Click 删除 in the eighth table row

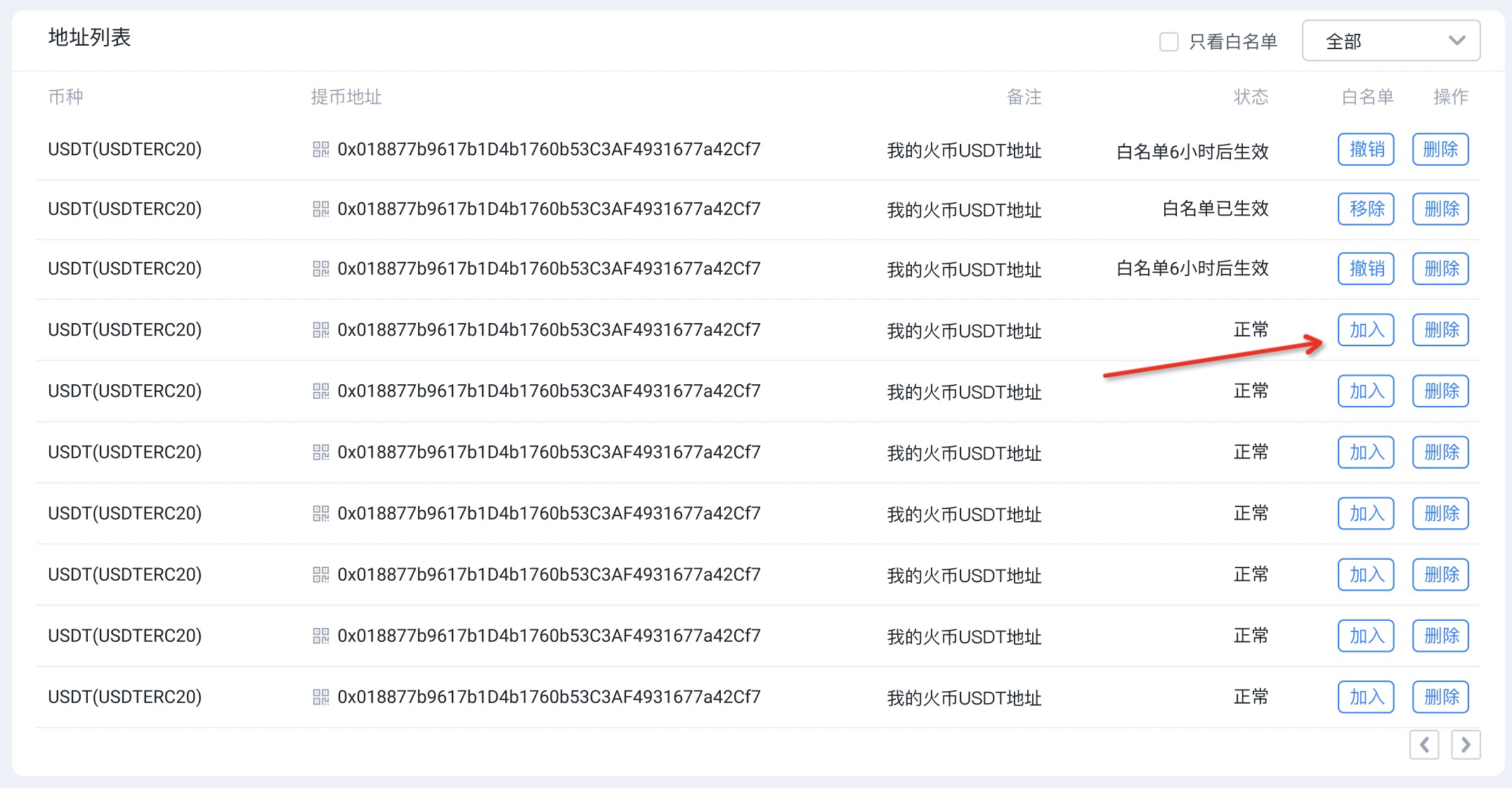coord(1440,574)
